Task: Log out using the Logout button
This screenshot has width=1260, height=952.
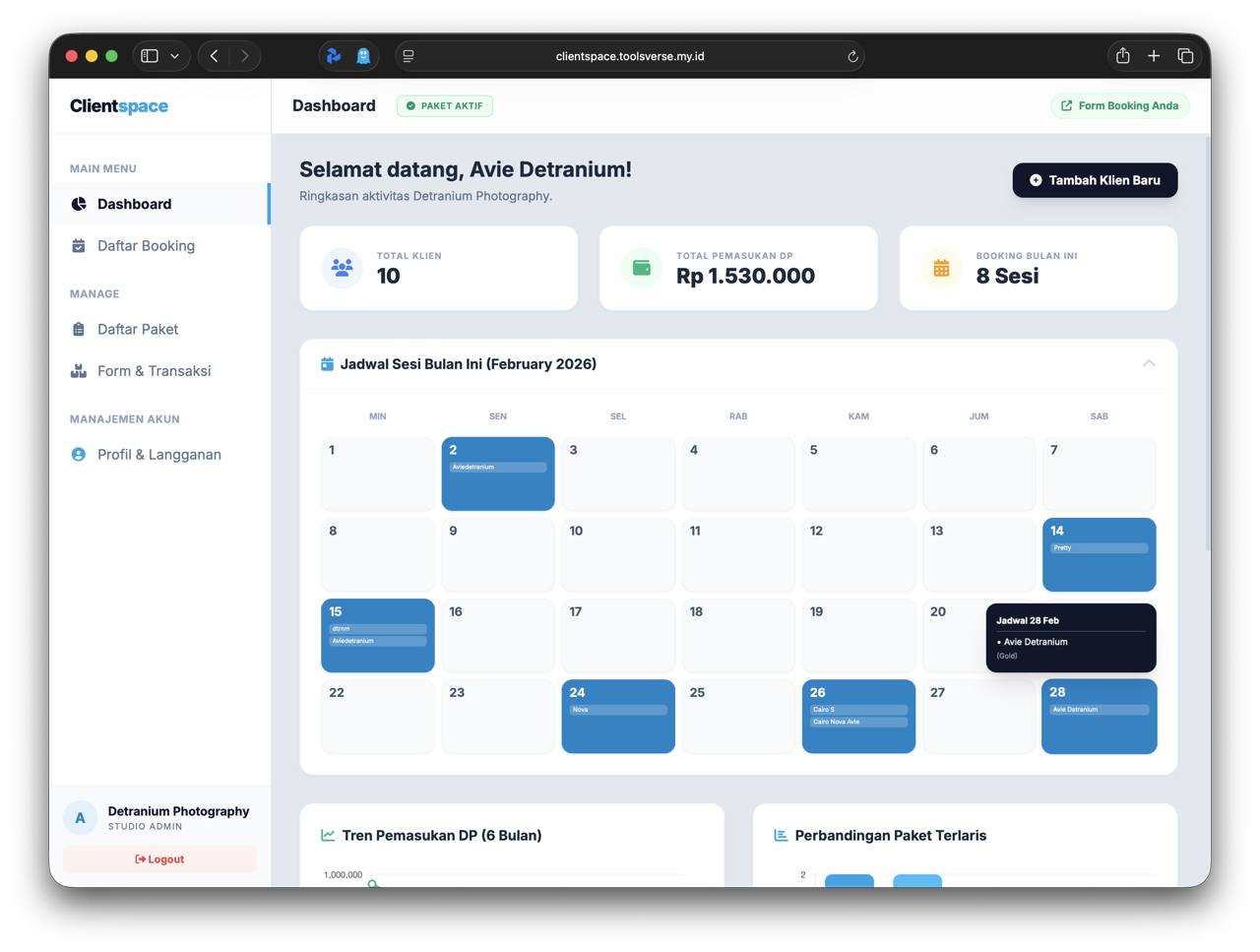Action: click(x=159, y=859)
